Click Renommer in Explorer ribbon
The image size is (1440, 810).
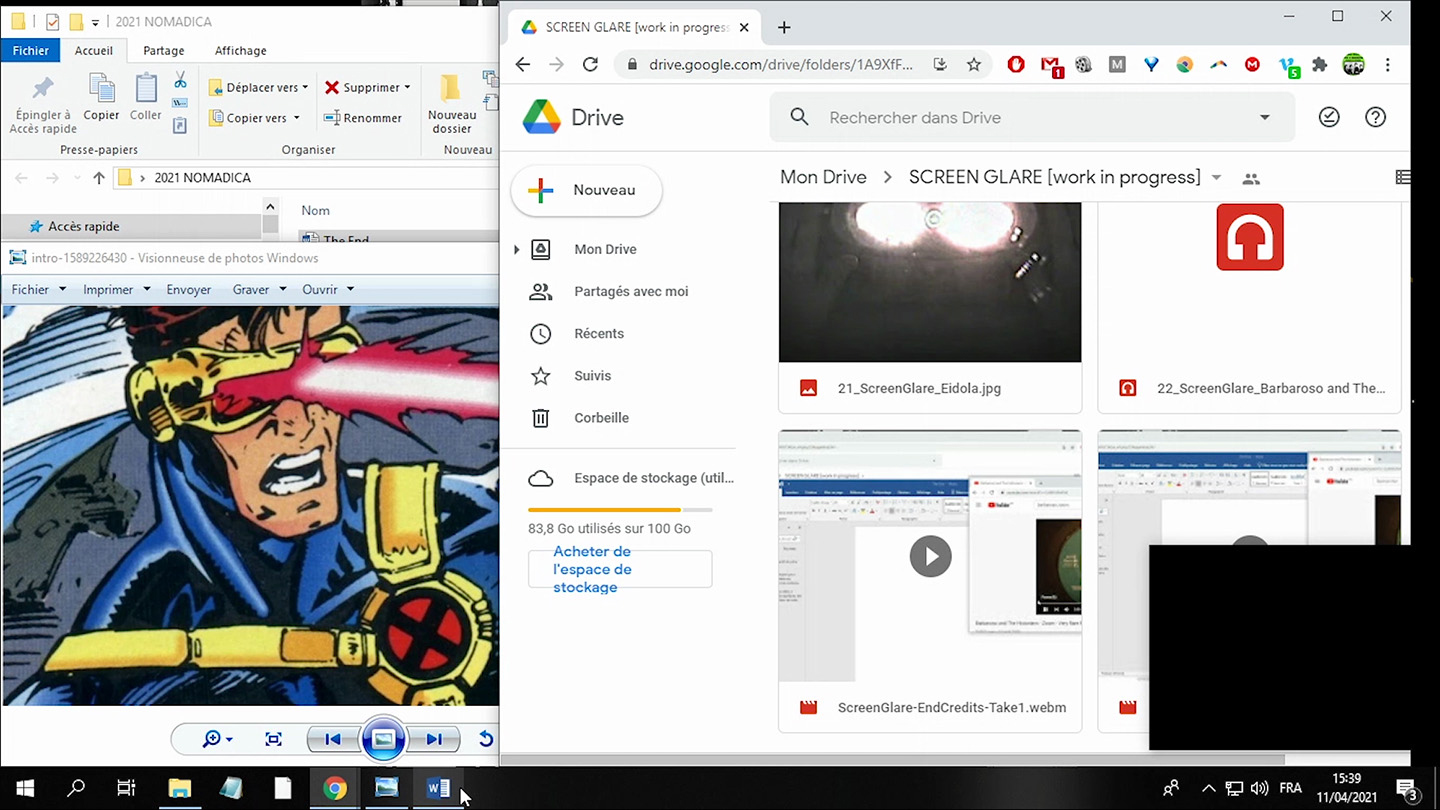pos(362,118)
